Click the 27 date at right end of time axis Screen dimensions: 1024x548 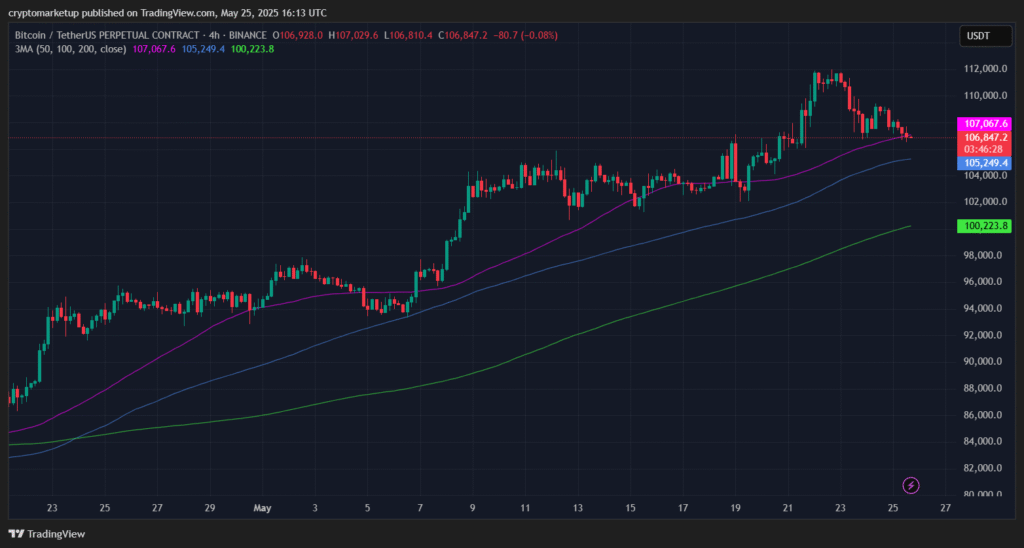coord(945,508)
